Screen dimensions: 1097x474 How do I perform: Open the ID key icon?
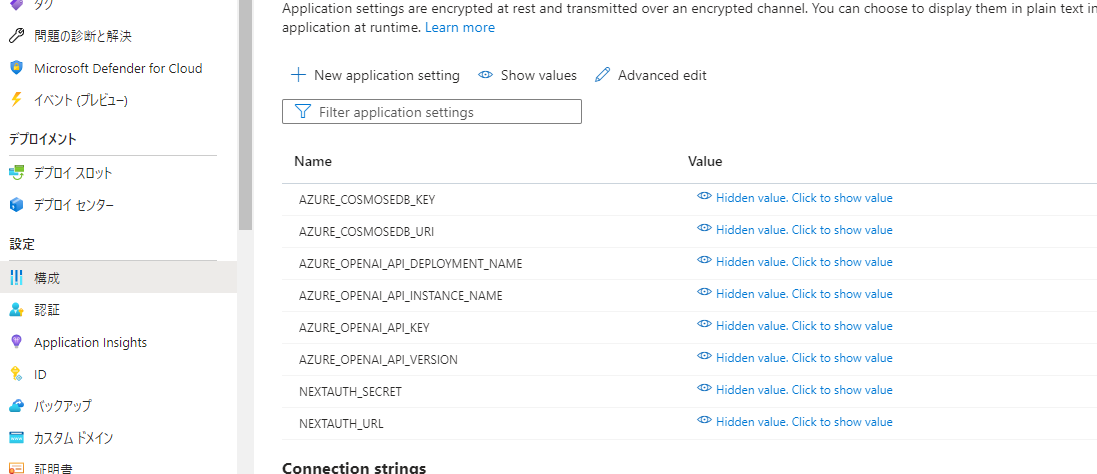(x=17, y=374)
